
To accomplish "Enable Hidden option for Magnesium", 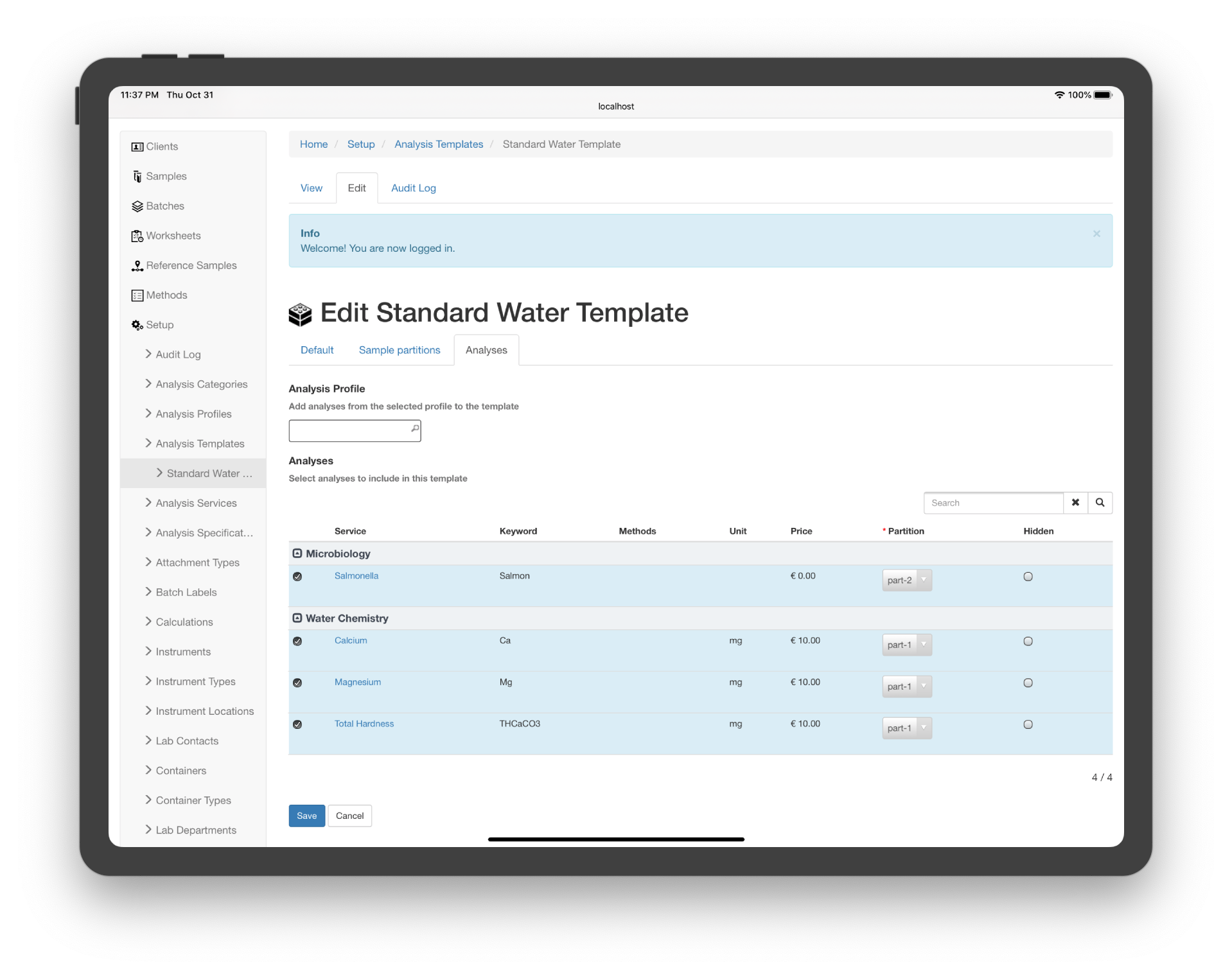I will click(1028, 683).
